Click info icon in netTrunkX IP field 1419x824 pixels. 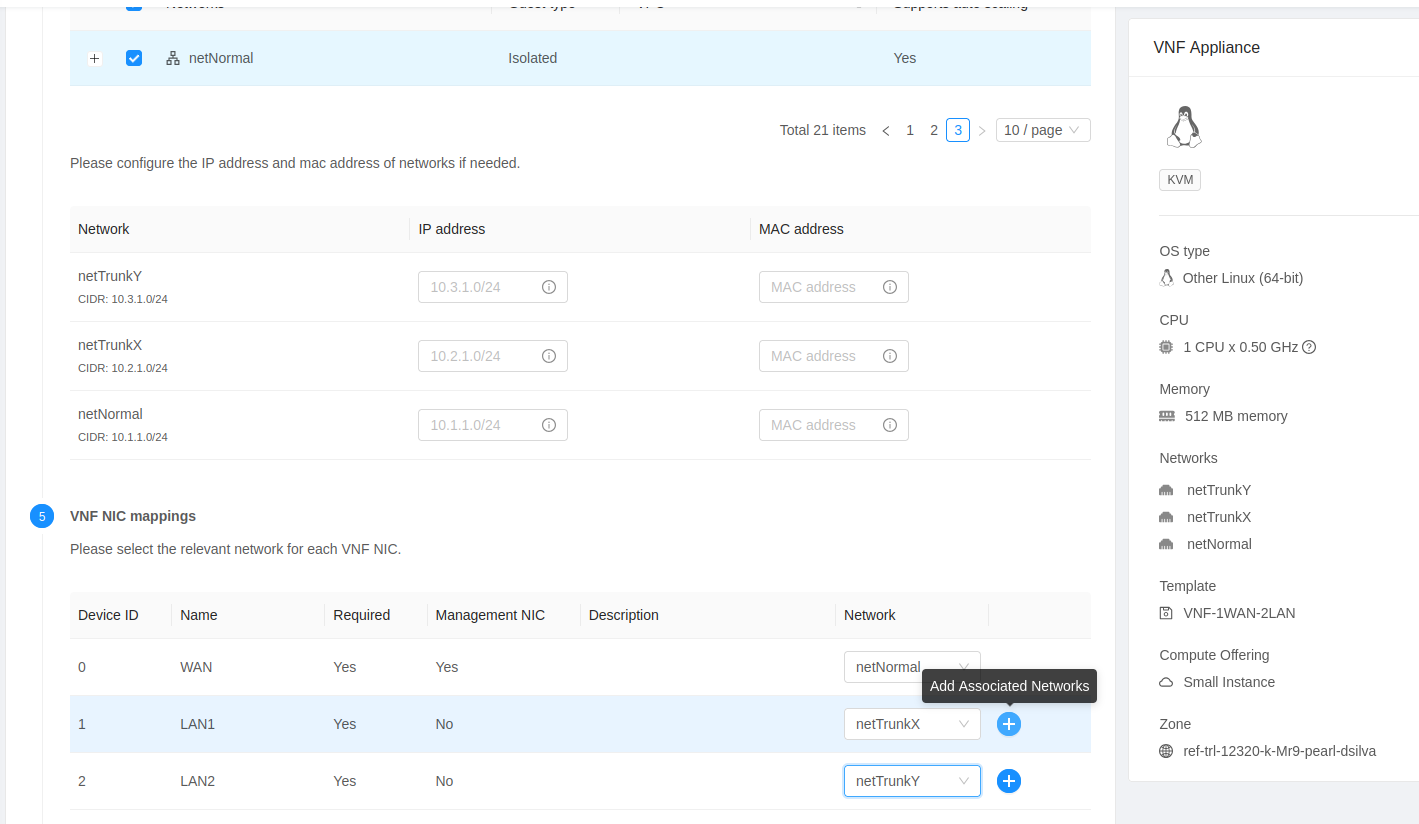(x=549, y=356)
